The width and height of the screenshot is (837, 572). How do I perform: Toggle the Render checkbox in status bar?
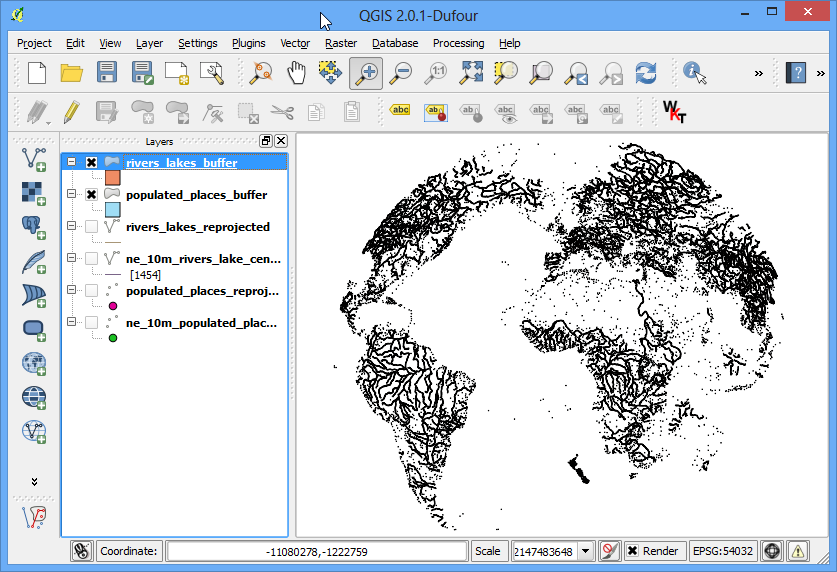(x=633, y=551)
